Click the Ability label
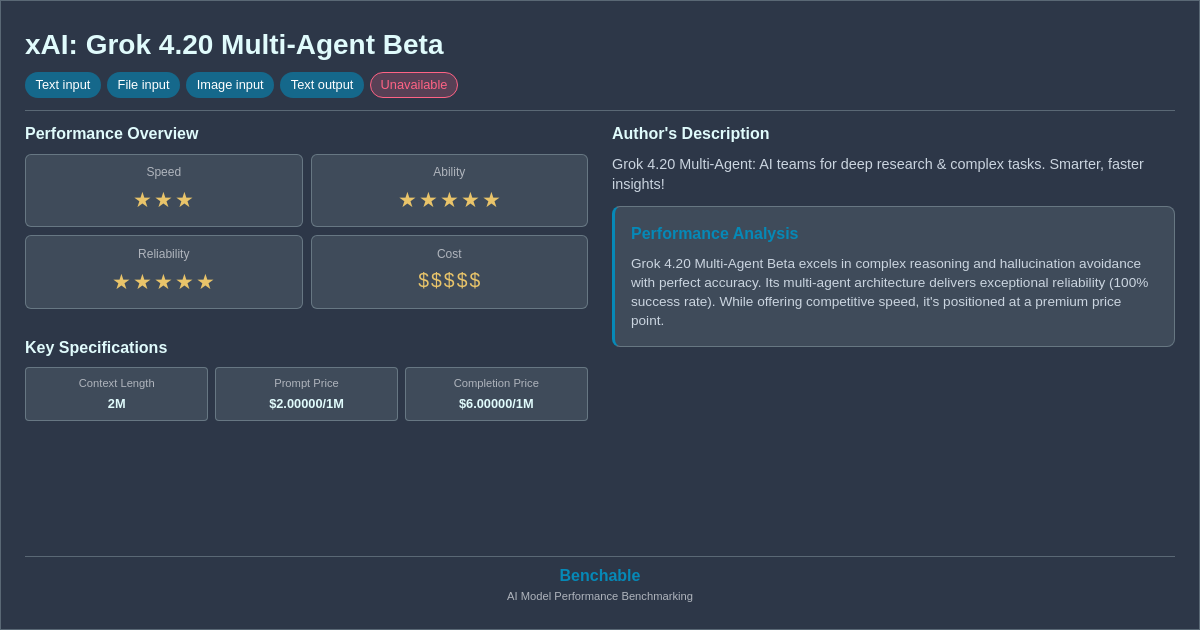Image resolution: width=1200 pixels, height=630 pixels. point(449,172)
